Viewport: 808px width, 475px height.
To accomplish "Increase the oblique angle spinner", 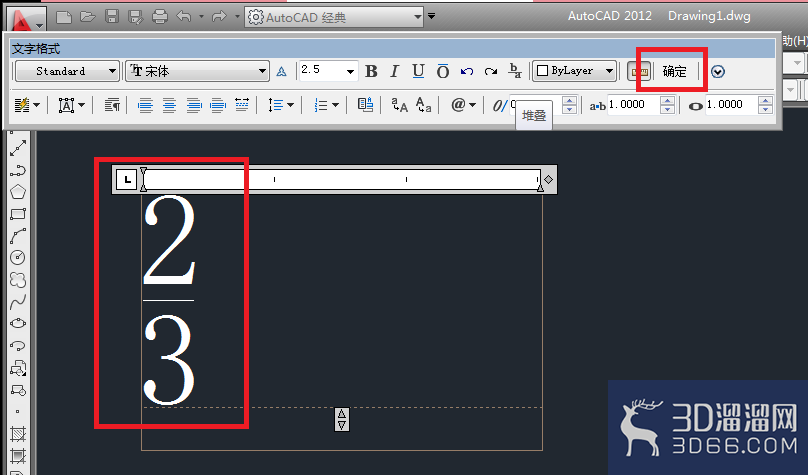I will [x=569, y=100].
